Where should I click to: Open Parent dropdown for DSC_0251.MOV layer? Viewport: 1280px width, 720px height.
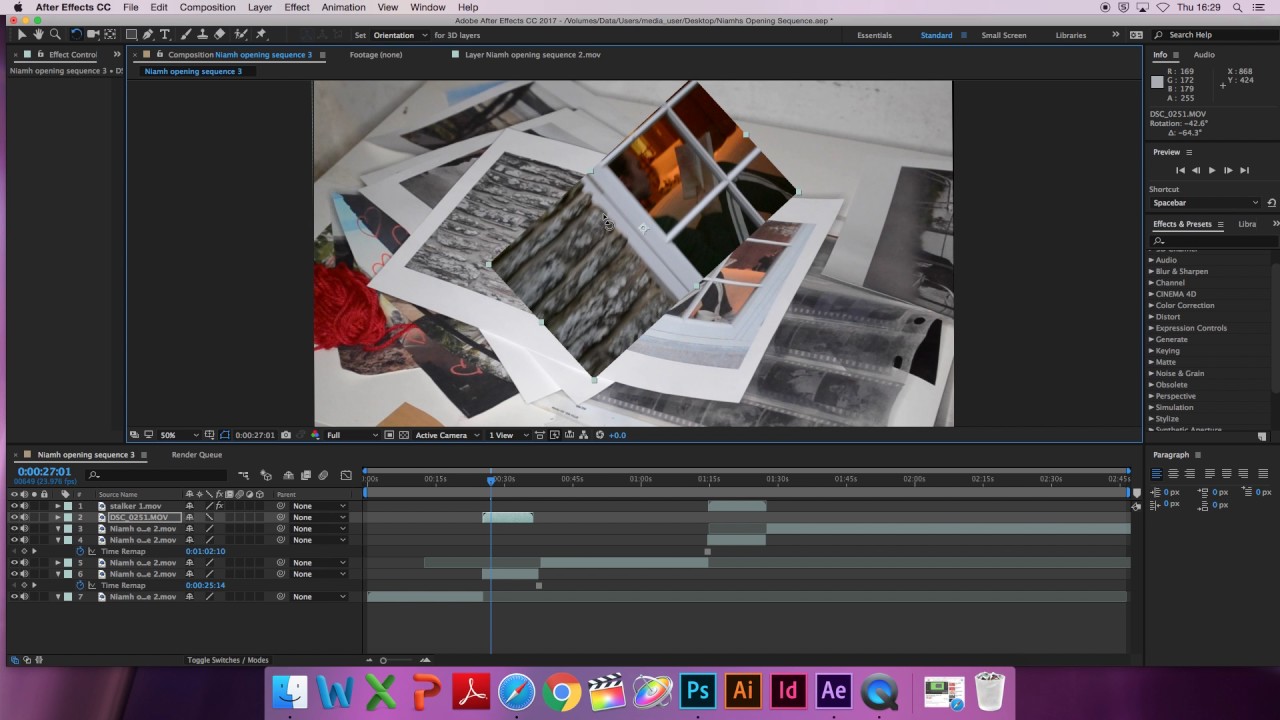point(319,517)
